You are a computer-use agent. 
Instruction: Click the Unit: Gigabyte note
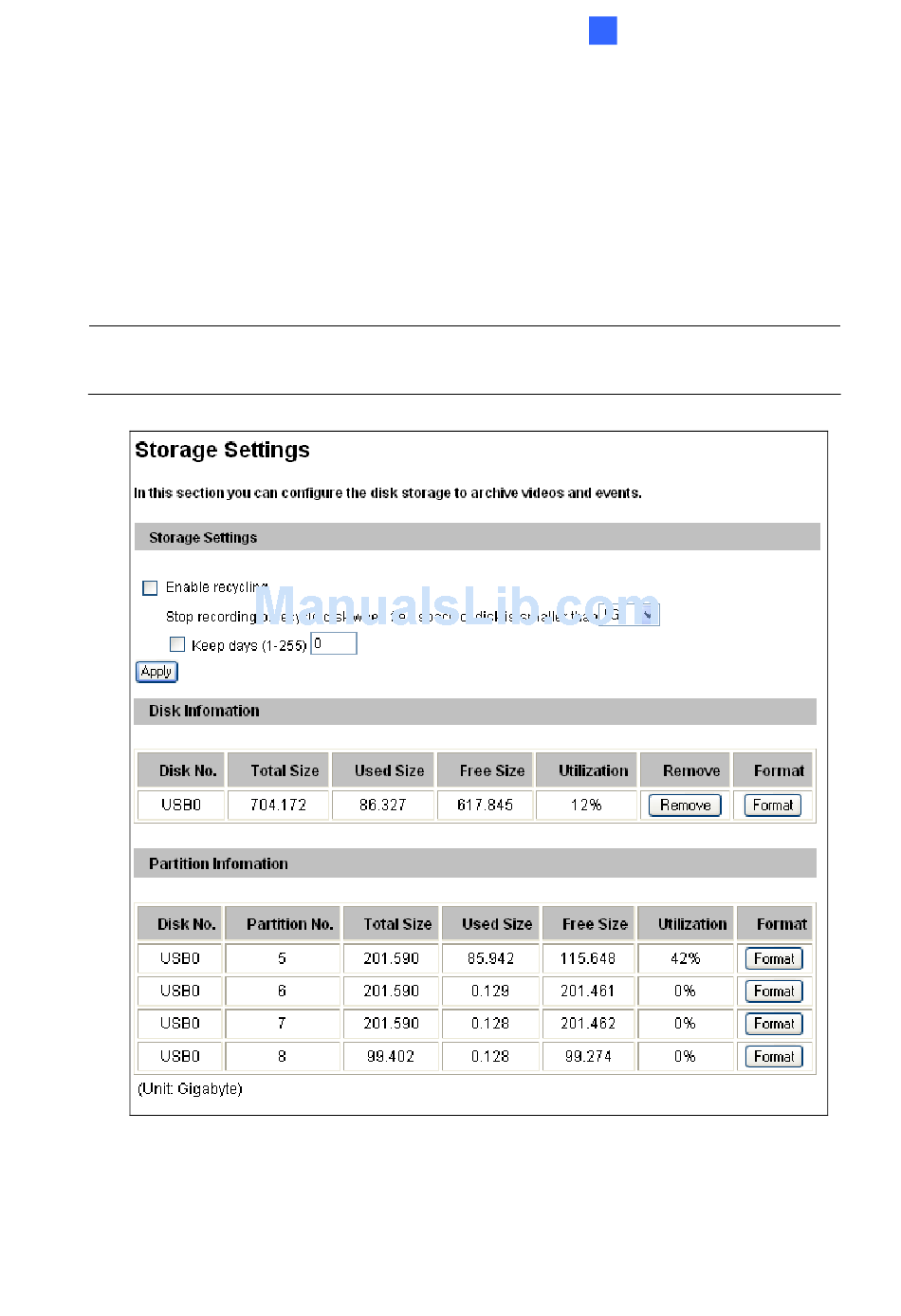point(190,1088)
